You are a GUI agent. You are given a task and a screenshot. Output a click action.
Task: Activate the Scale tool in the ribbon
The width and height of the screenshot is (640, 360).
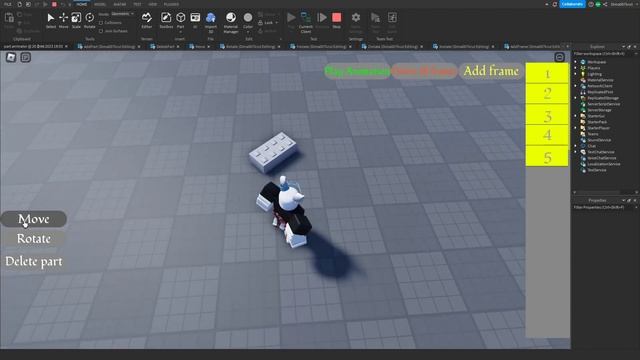(76, 20)
